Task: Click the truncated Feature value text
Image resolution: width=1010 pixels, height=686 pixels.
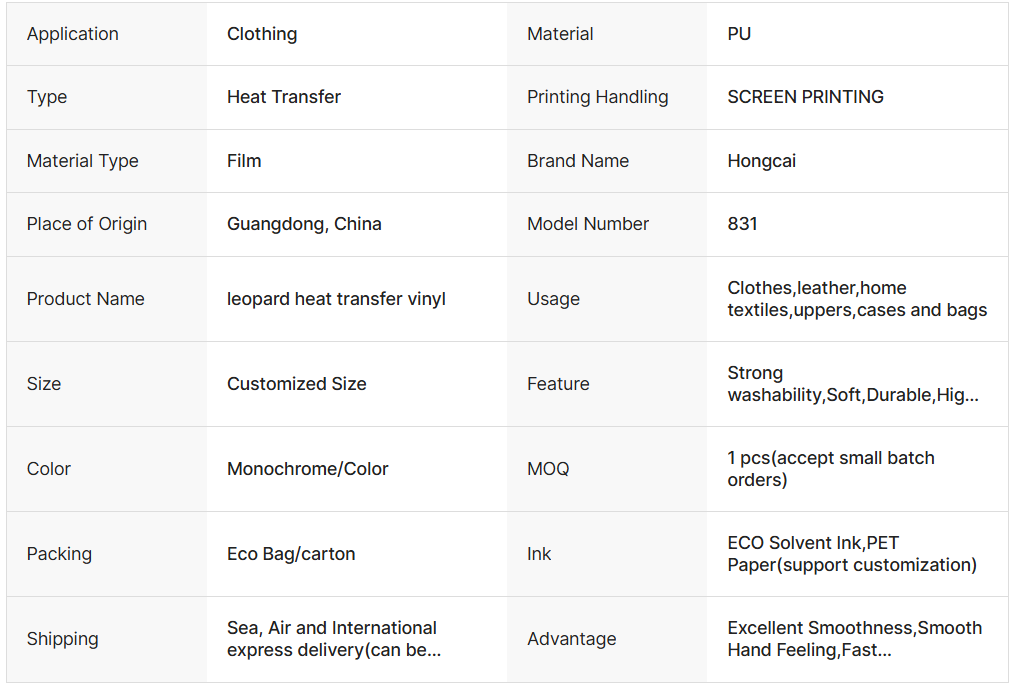Action: pos(853,384)
